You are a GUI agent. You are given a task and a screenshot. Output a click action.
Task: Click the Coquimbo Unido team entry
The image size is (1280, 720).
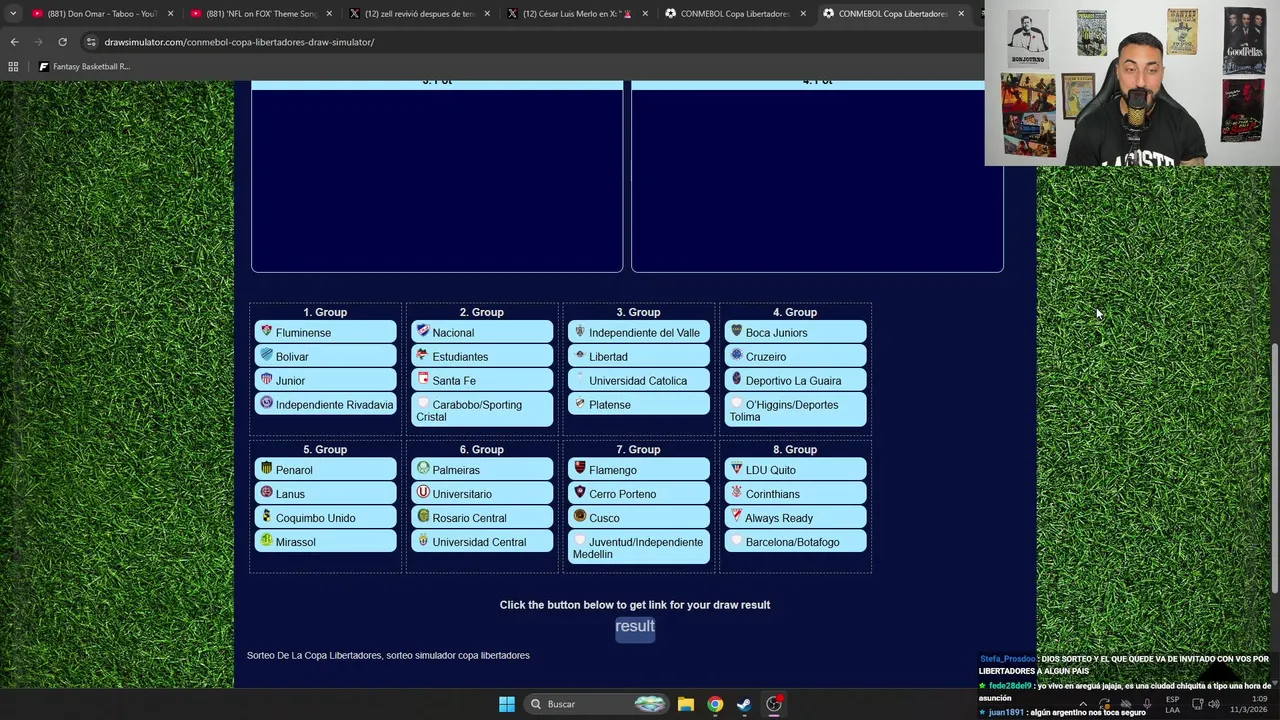[325, 517]
